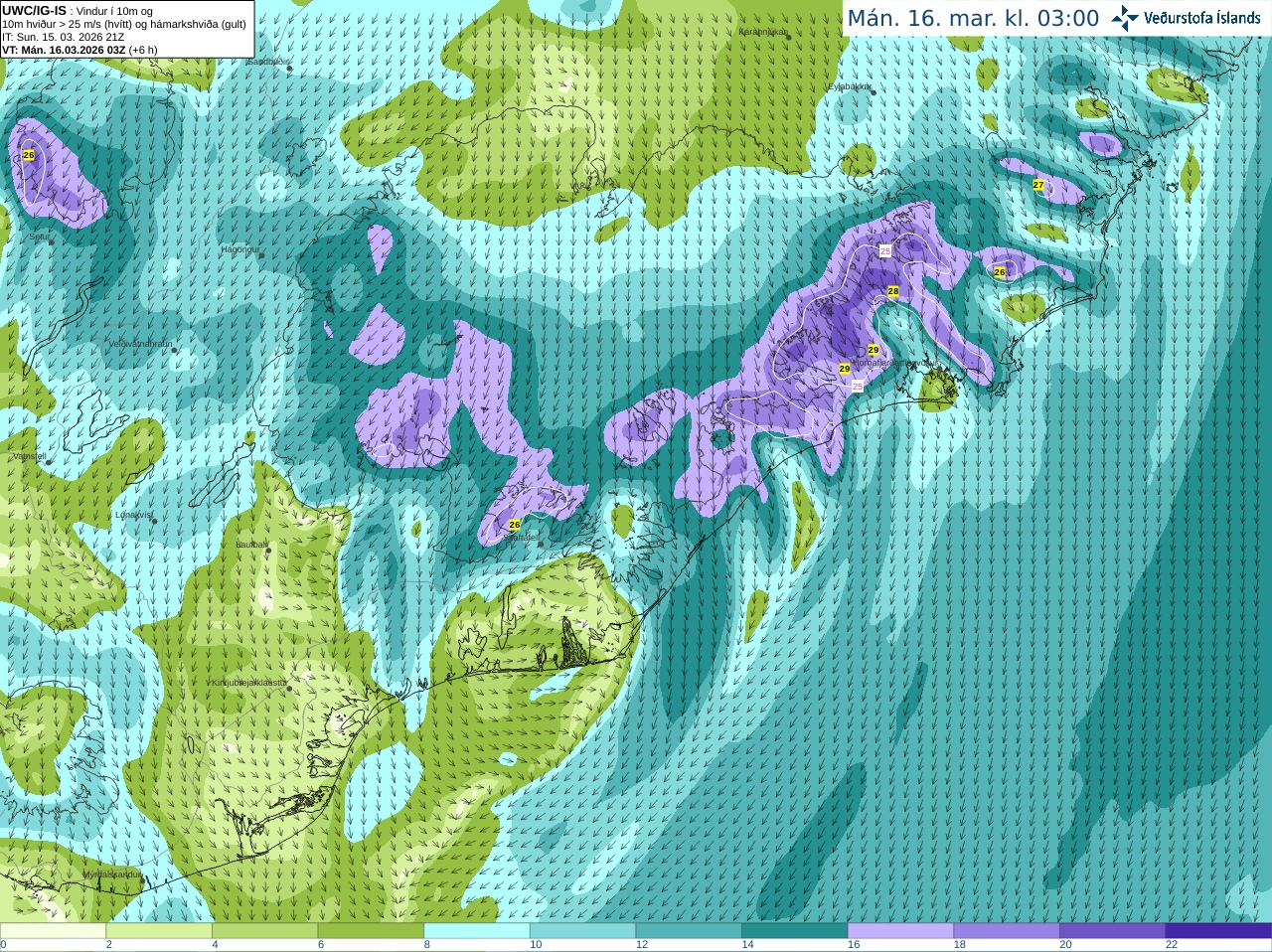Viewport: 1272px width, 952px height.
Task: Click the Lónakvísl place label
Action: (133, 515)
